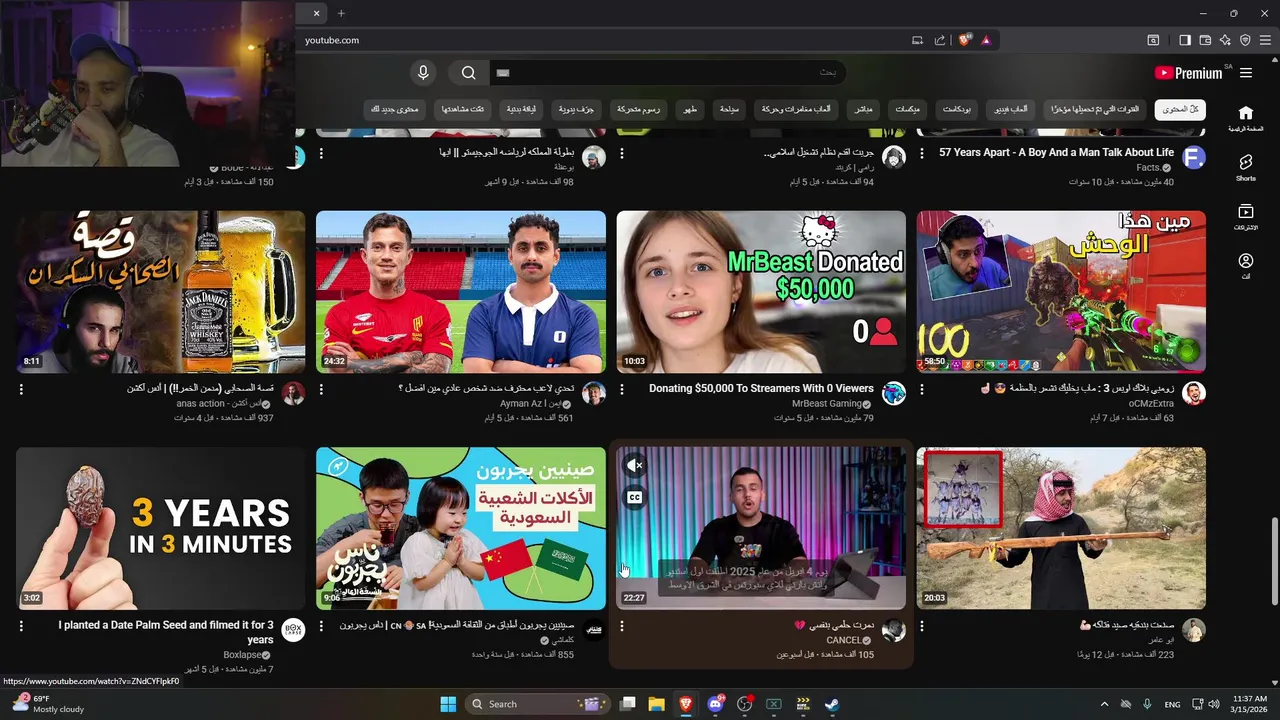Open options menu for oCMzExtra video
The height and width of the screenshot is (720, 1280).
[922, 389]
